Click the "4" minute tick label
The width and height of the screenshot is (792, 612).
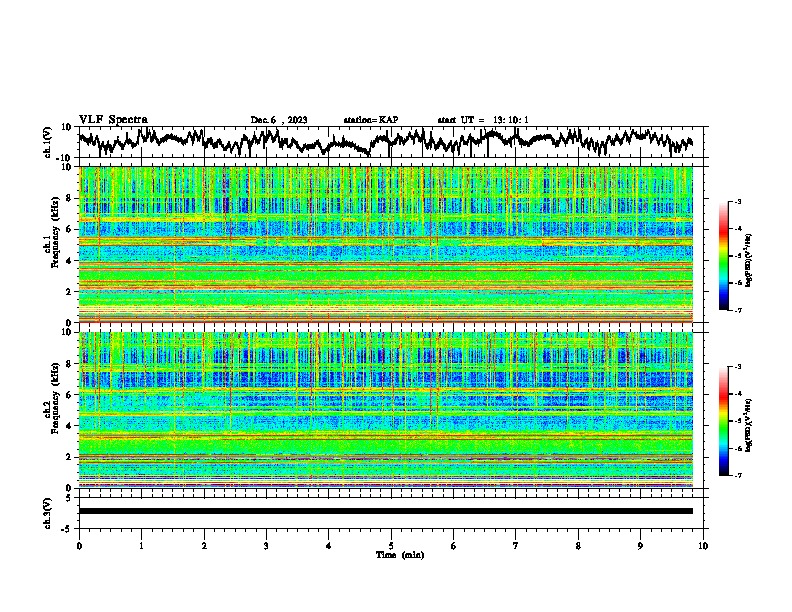point(329,546)
